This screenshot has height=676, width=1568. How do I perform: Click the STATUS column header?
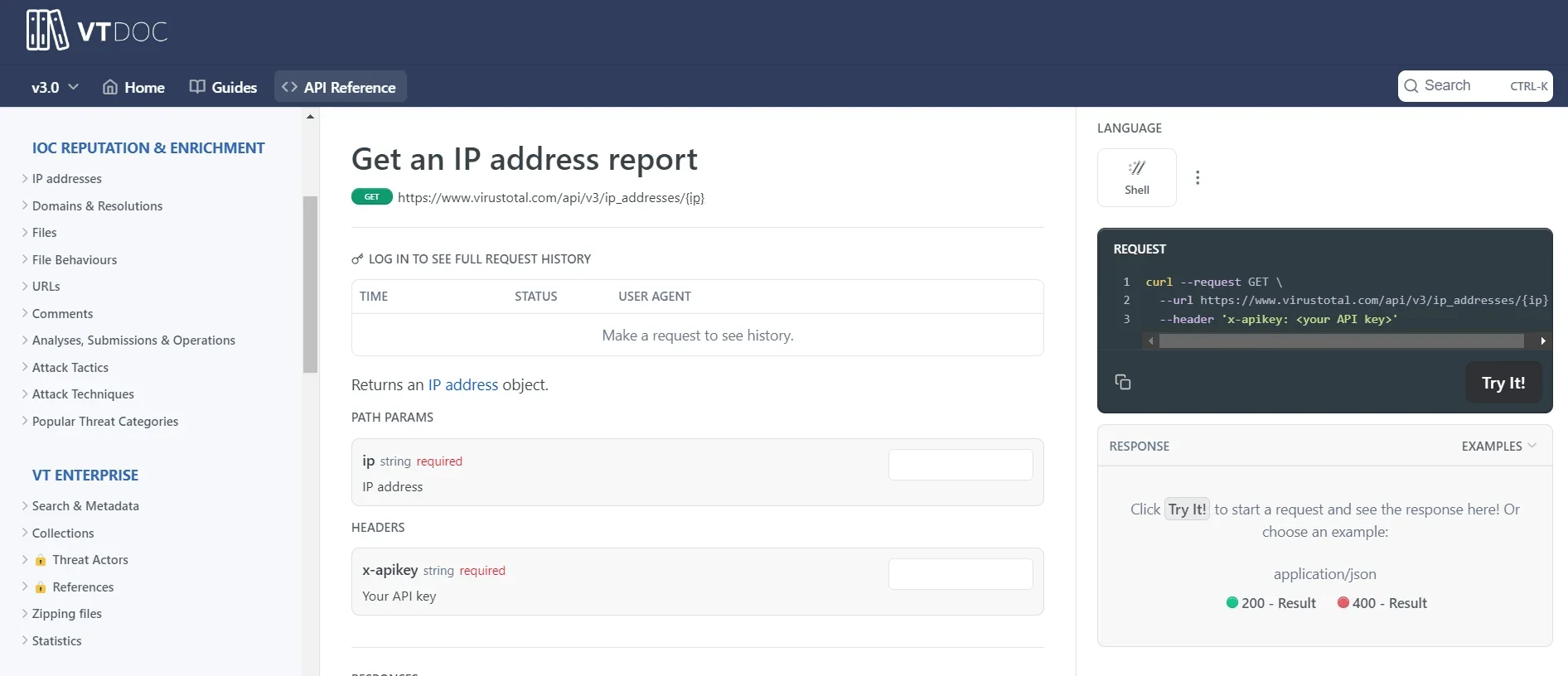tap(536, 297)
